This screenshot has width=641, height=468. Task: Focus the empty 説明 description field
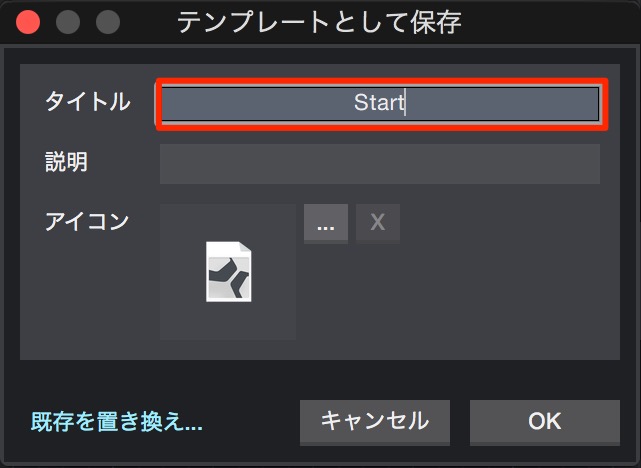click(x=380, y=164)
